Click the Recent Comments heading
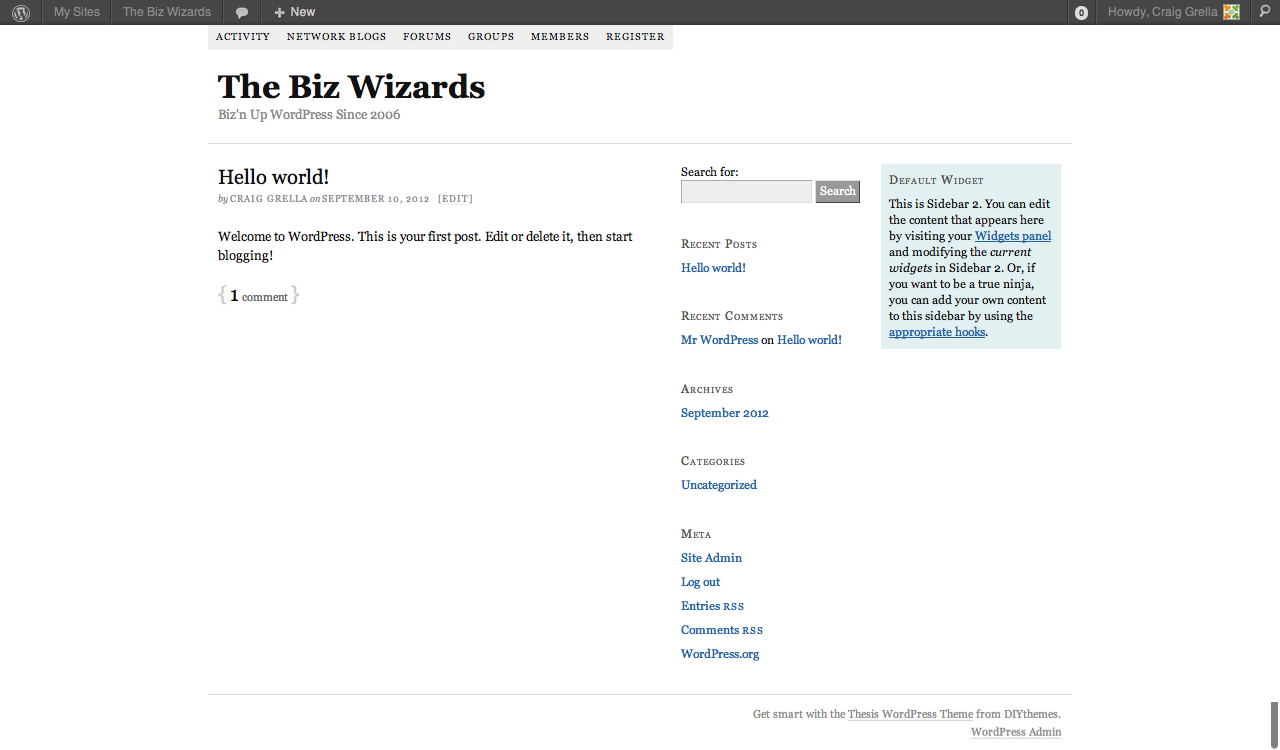 [732, 316]
